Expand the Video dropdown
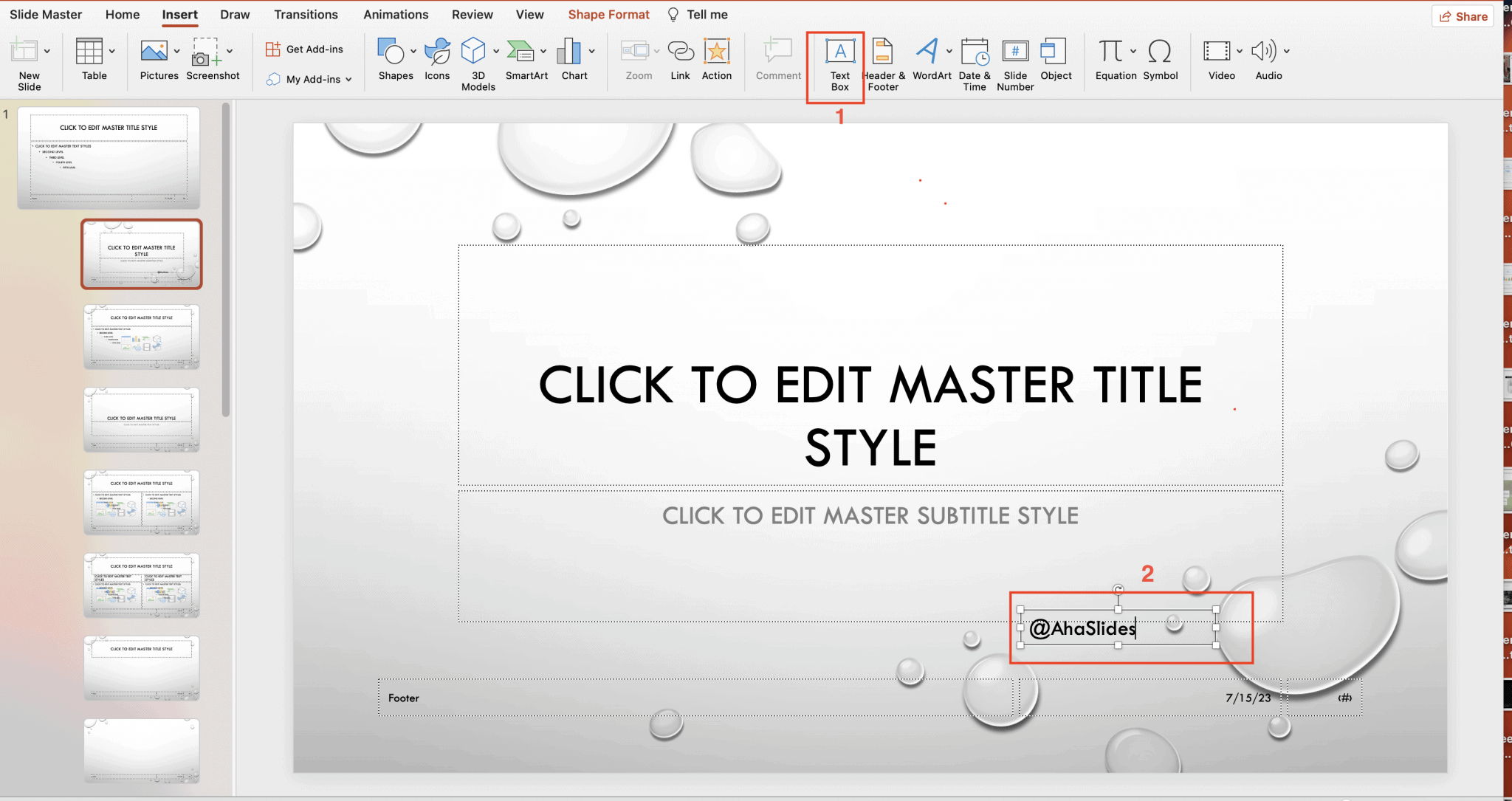Viewport: 1512px width, 801px height. point(1239,52)
